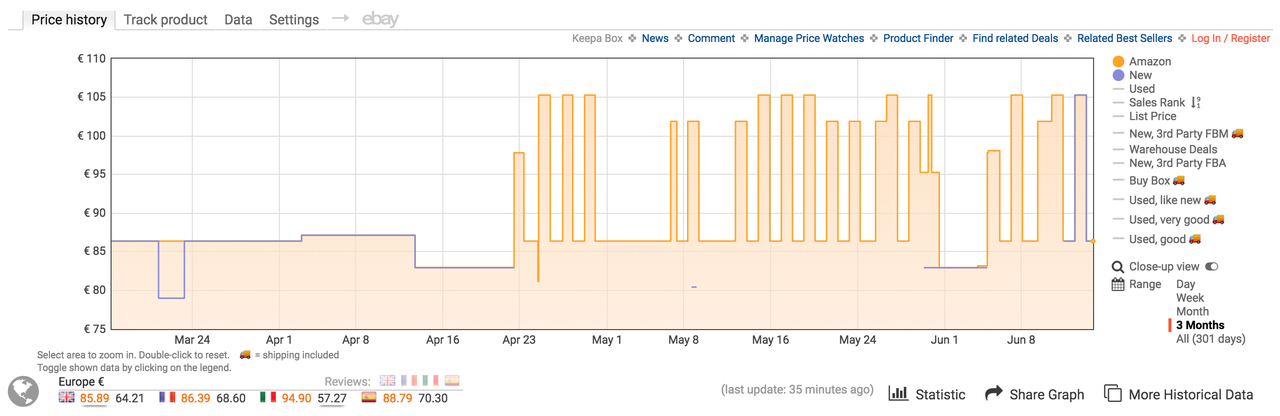Viewport: 1280px width, 416px height.
Task: Switch to the Track product tab
Action: coord(165,19)
